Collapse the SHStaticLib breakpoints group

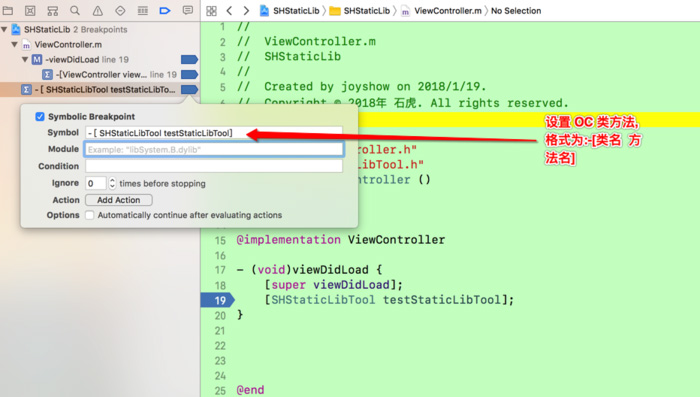(4, 29)
